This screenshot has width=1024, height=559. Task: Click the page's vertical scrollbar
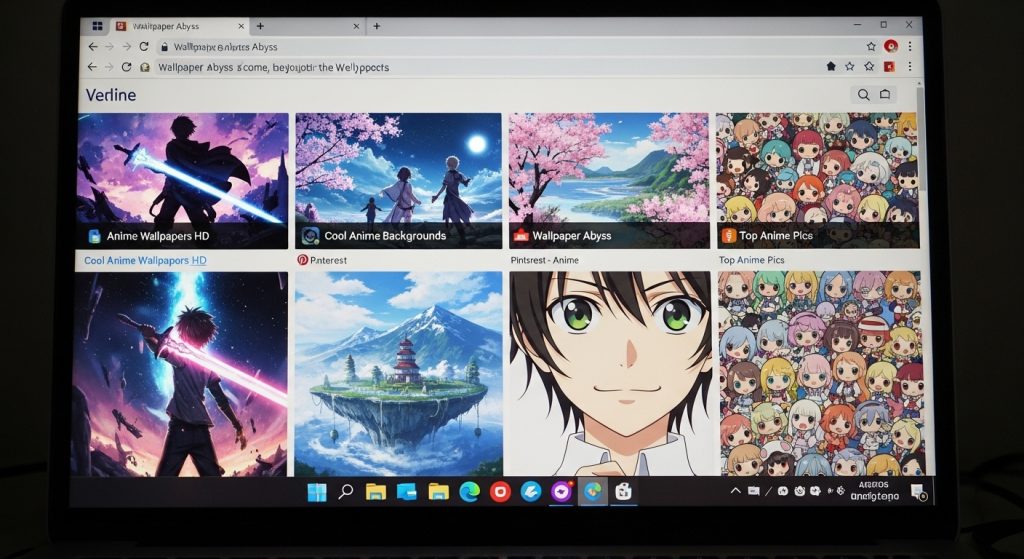coord(921,140)
